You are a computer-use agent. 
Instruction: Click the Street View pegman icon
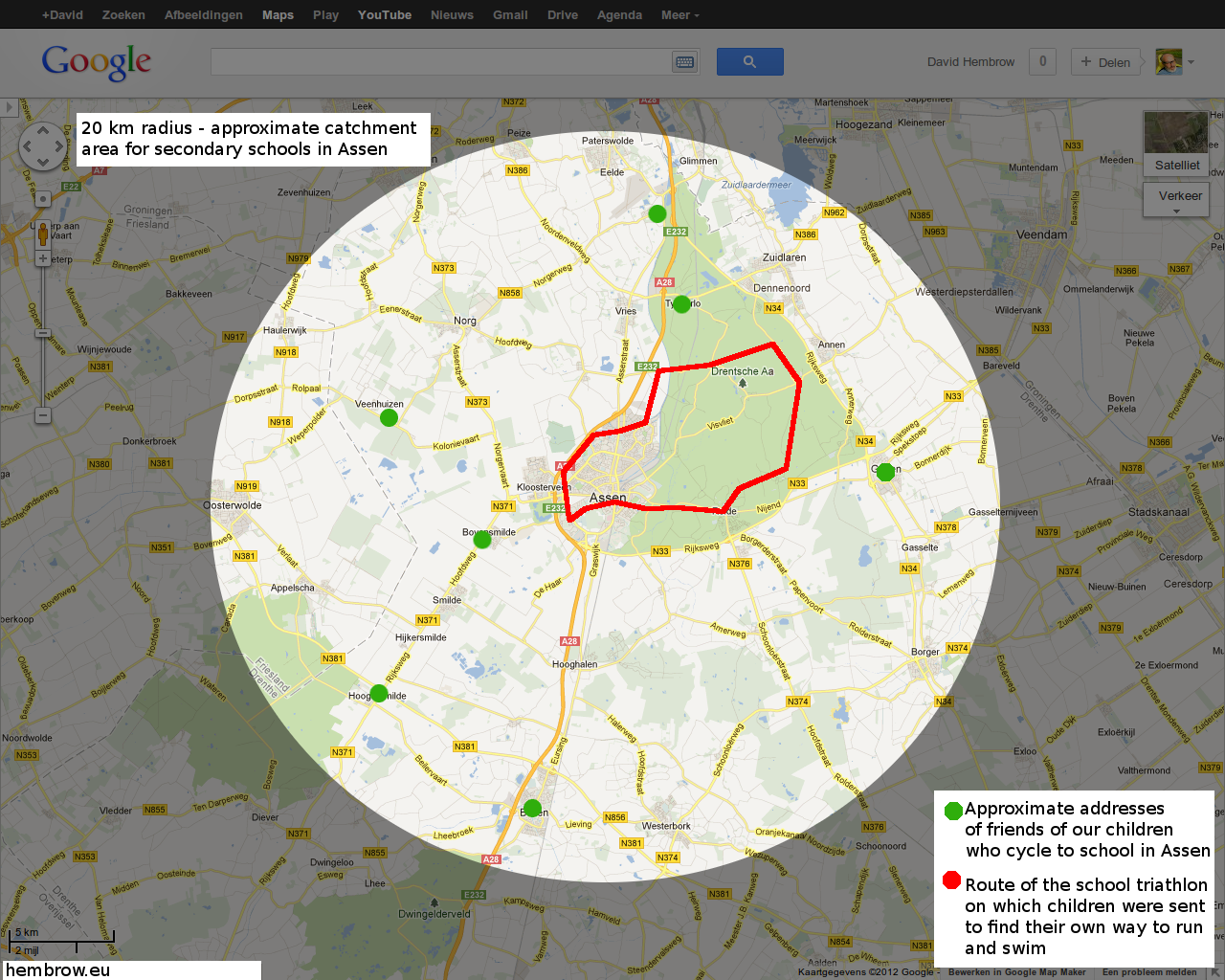pos(42,233)
